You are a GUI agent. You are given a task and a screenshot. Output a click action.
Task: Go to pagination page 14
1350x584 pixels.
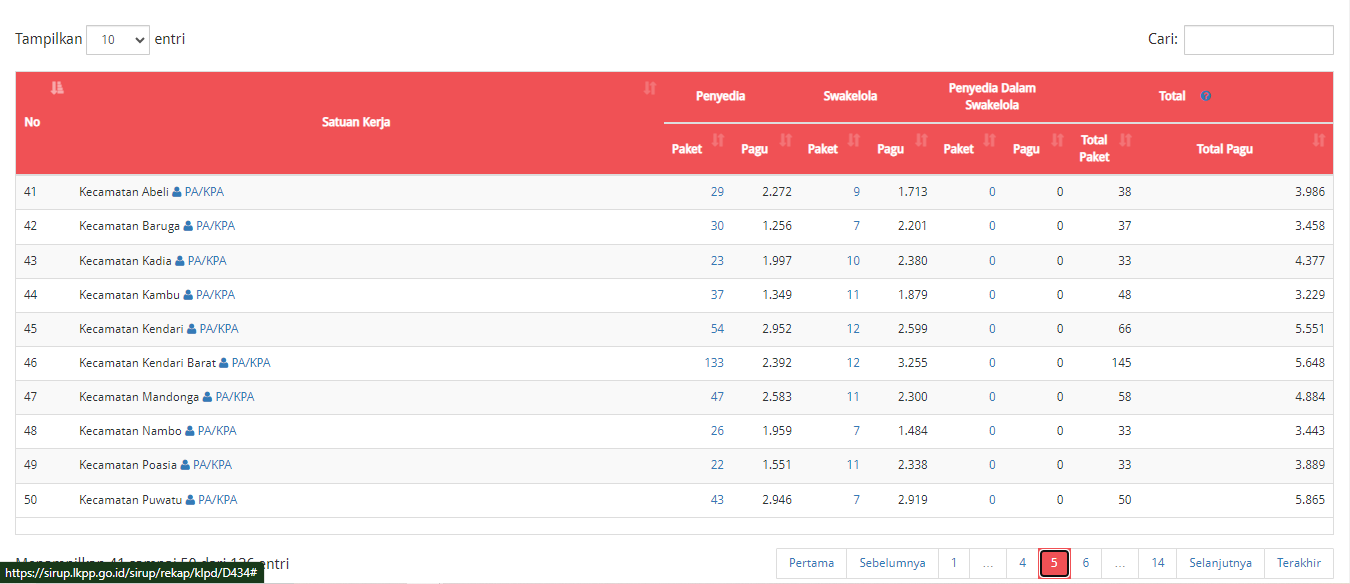[x=1158, y=563]
